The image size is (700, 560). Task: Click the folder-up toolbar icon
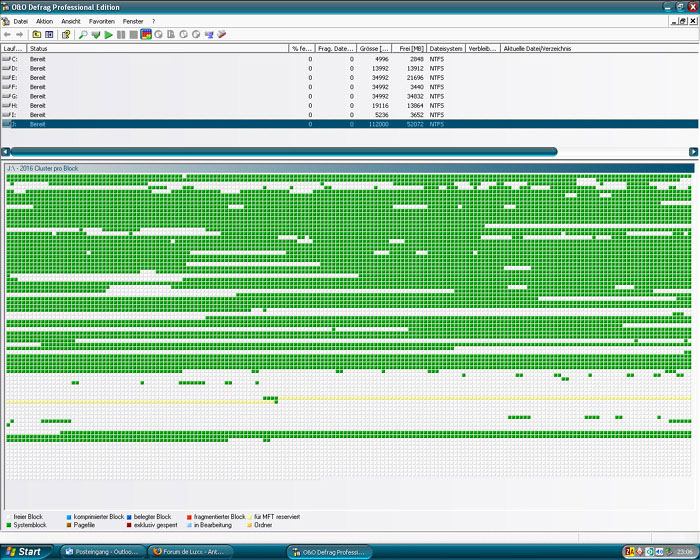[x=37, y=34]
